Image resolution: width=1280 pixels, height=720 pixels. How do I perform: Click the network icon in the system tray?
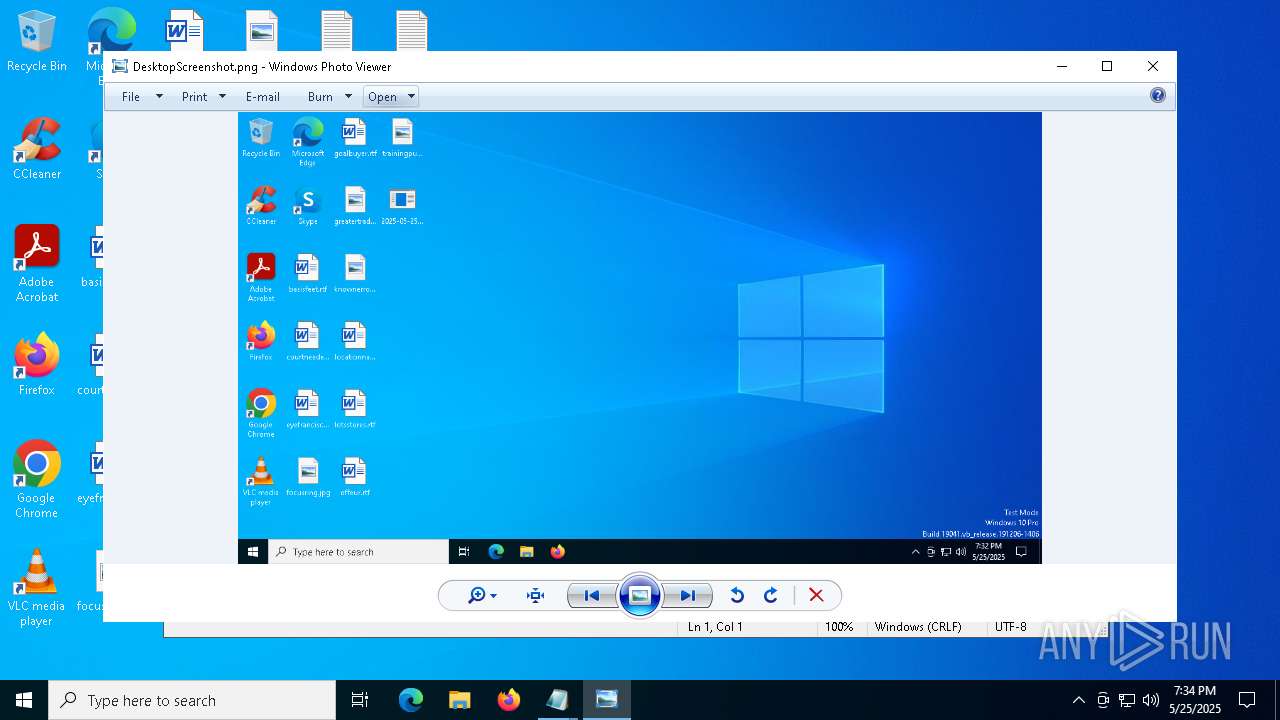coord(1127,700)
